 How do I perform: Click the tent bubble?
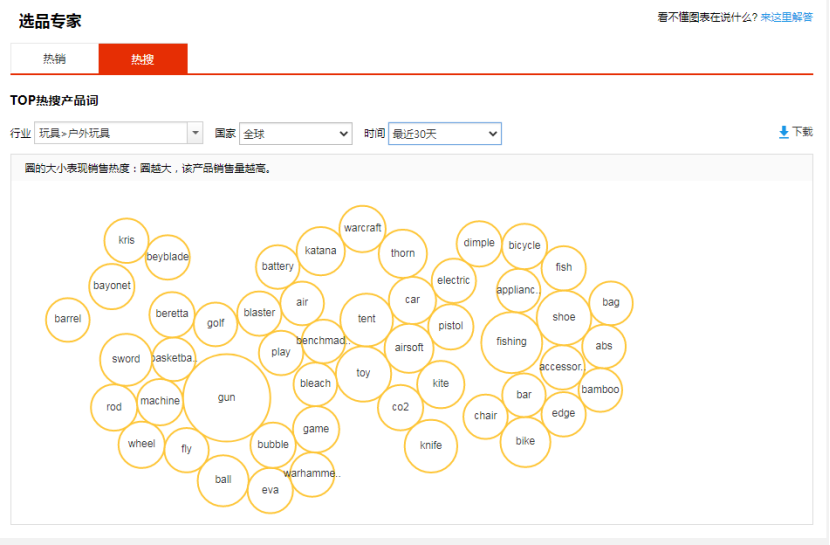point(367,319)
